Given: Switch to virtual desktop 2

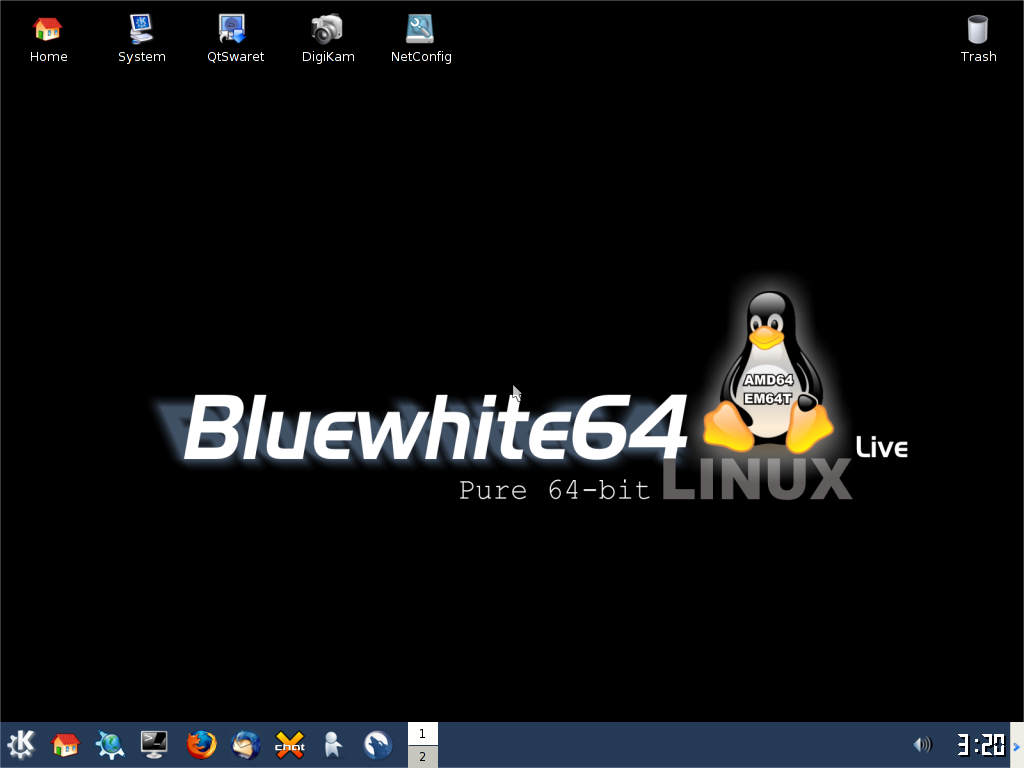Looking at the screenshot, I should tap(423, 756).
